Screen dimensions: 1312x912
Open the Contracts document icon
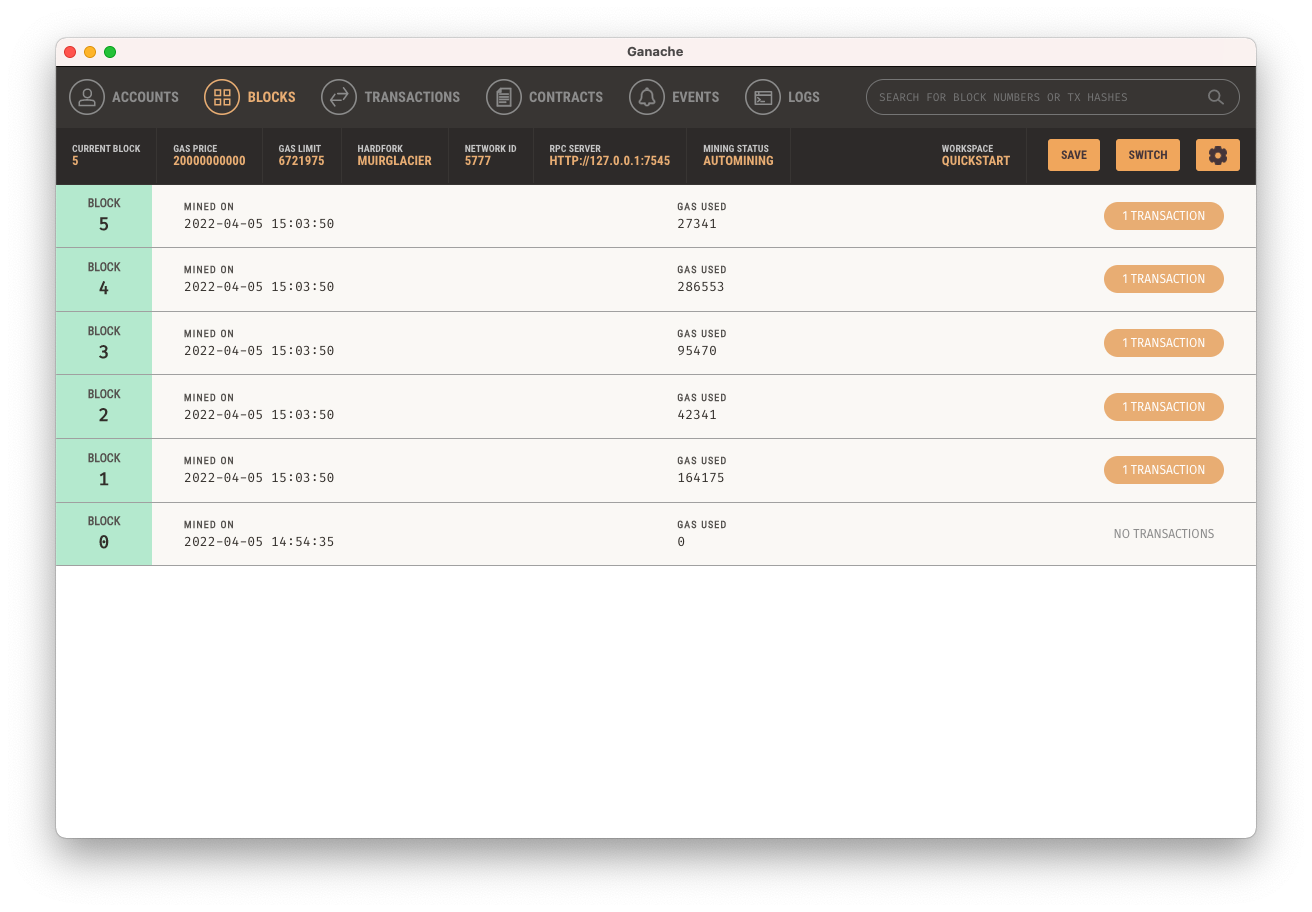[504, 97]
